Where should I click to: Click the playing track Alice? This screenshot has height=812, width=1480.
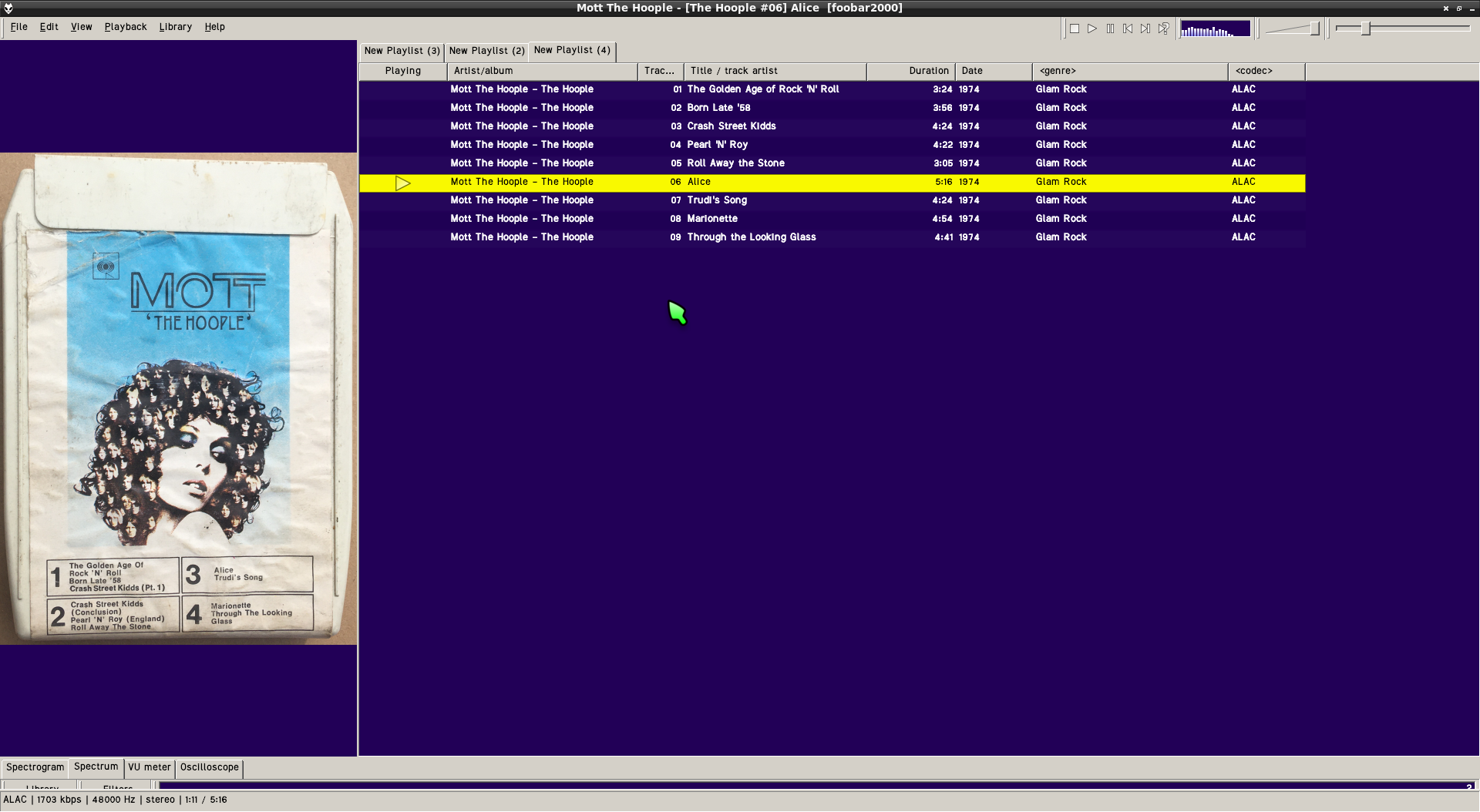832,183
